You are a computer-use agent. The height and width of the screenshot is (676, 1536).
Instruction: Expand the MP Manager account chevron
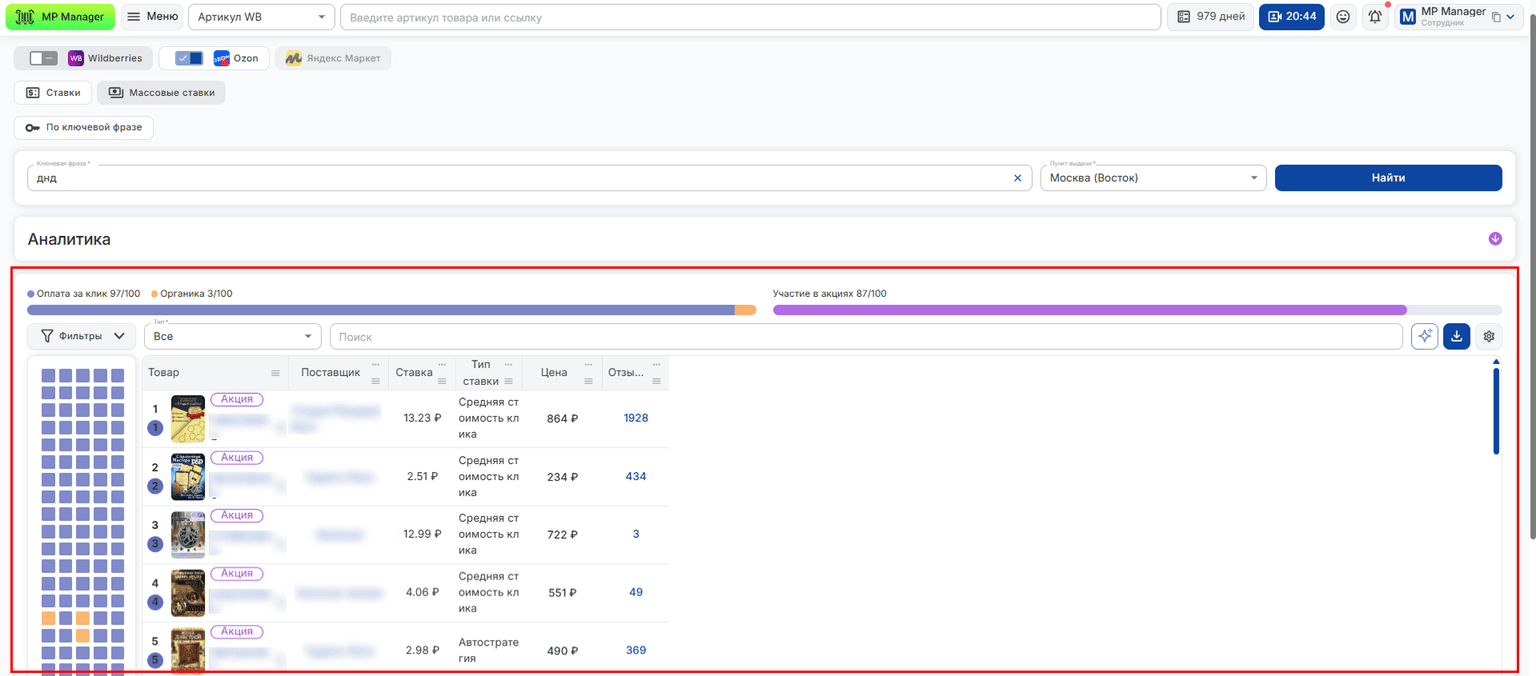tap(1509, 17)
